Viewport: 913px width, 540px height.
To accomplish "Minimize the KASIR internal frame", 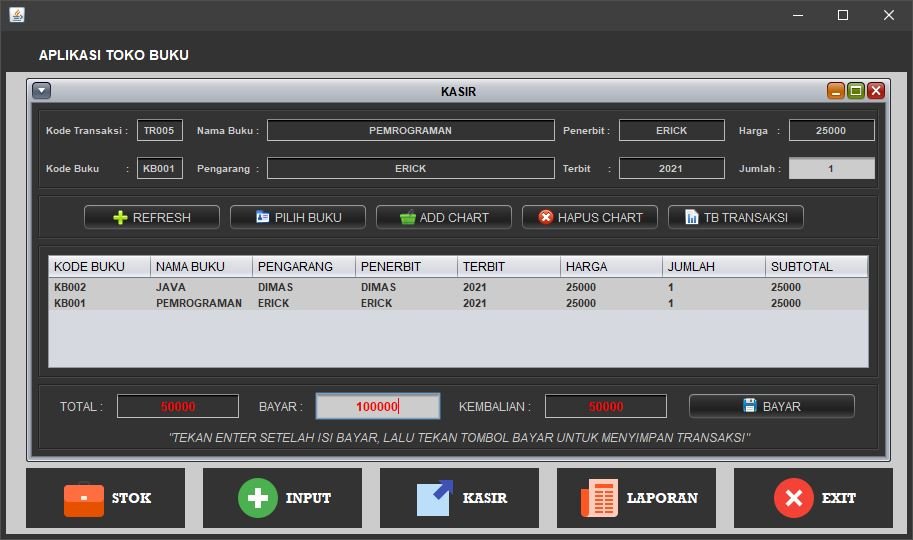I will click(835, 91).
